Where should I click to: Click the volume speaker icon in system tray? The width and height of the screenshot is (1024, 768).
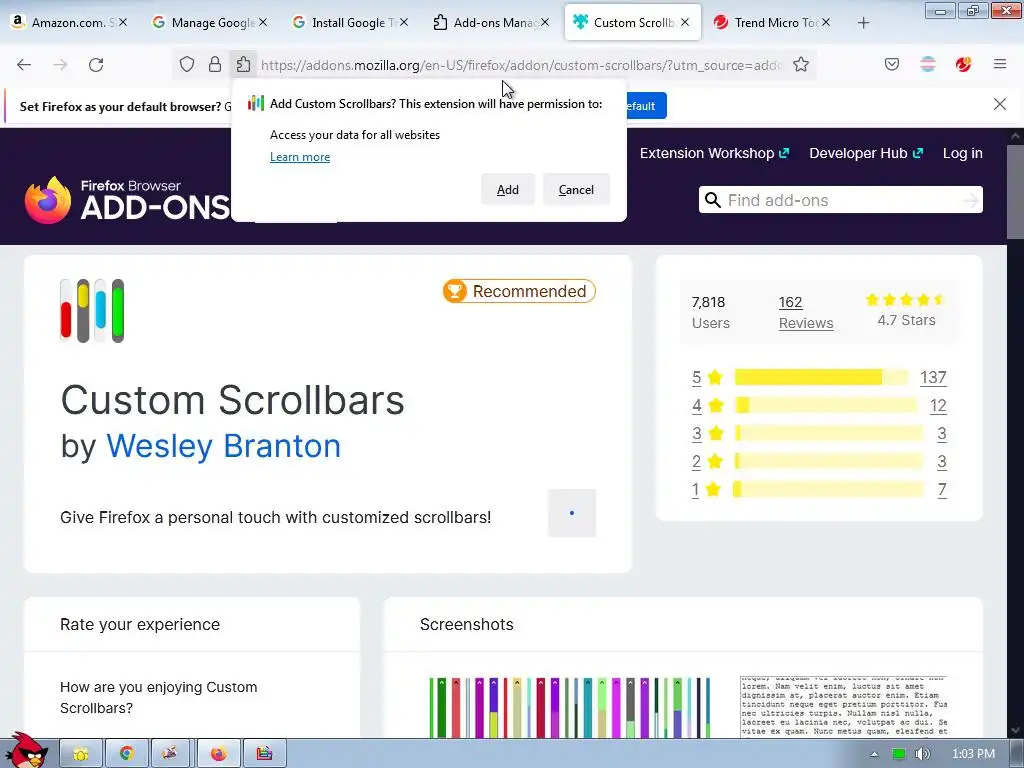(921, 754)
